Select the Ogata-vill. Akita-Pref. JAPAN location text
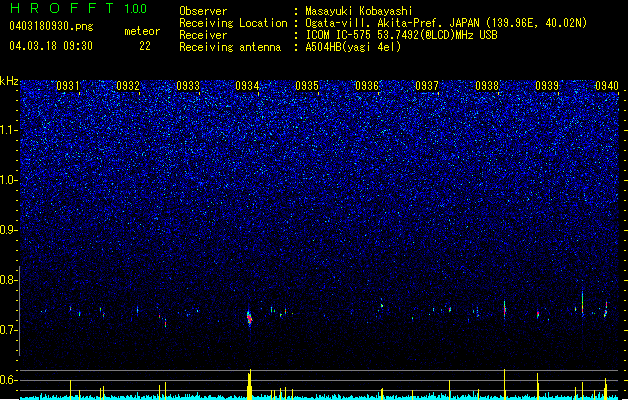This screenshot has height=400, width=629. [x=446, y=23]
